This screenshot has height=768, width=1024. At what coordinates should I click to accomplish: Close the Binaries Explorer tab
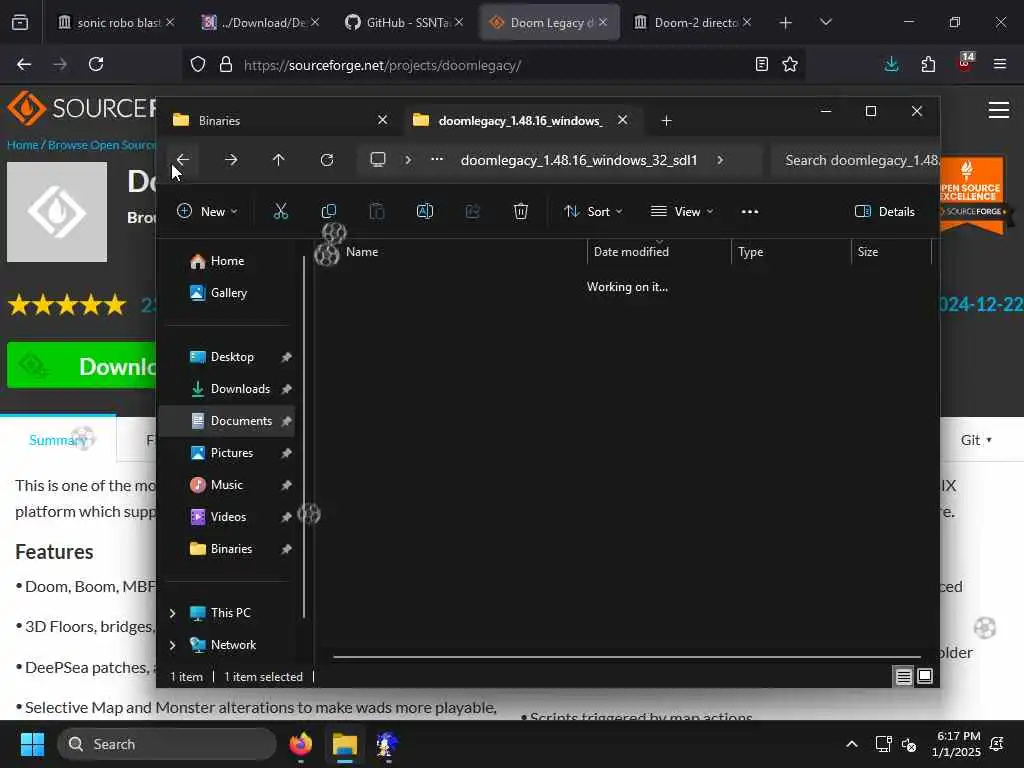[383, 120]
